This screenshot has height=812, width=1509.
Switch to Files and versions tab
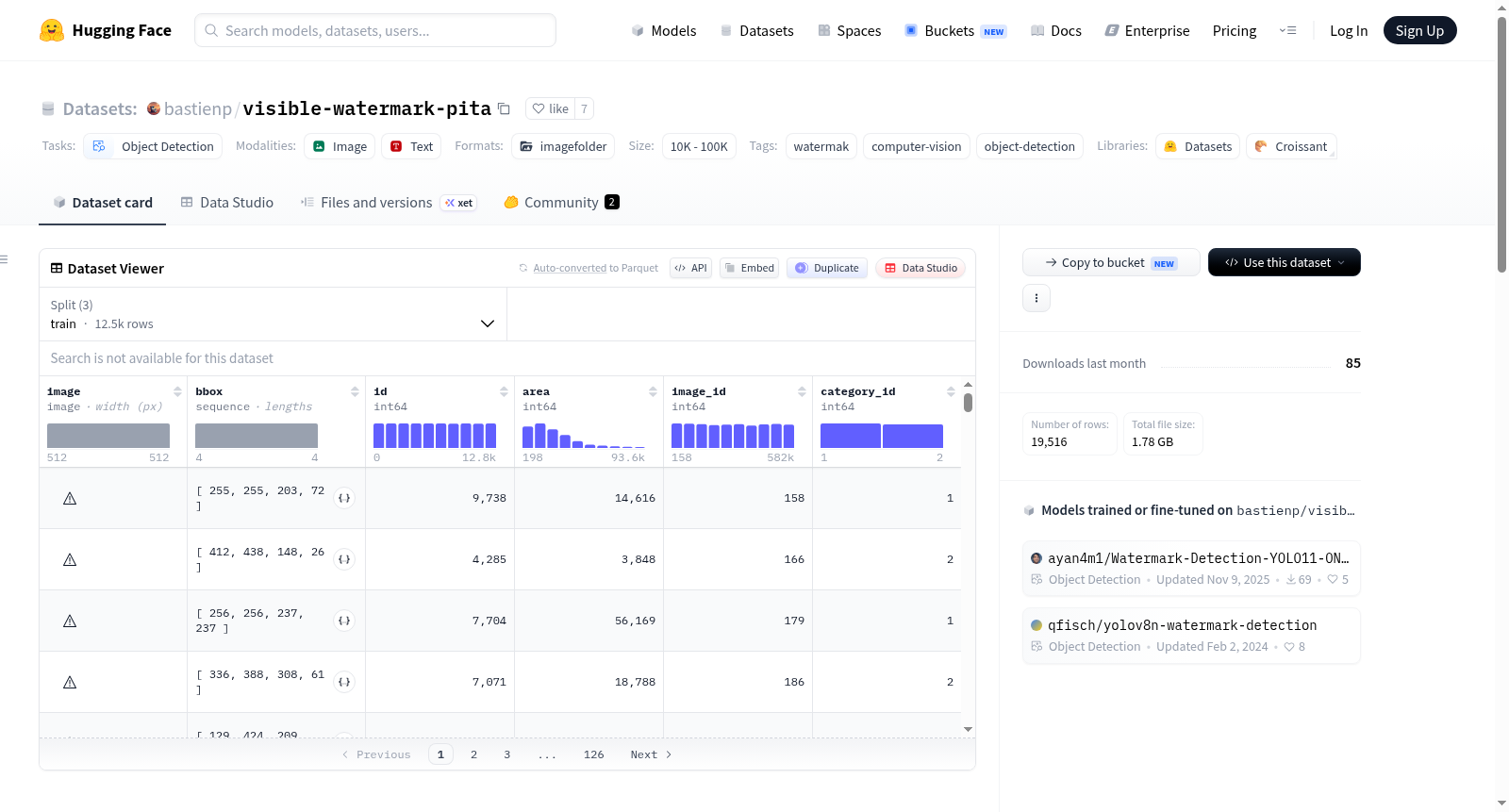[389, 203]
